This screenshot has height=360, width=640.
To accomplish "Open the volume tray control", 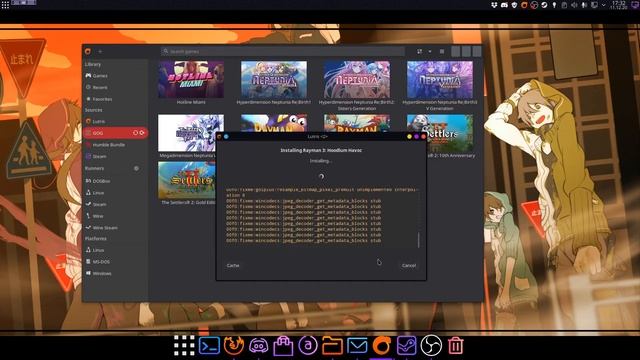I will (x=574, y=5).
